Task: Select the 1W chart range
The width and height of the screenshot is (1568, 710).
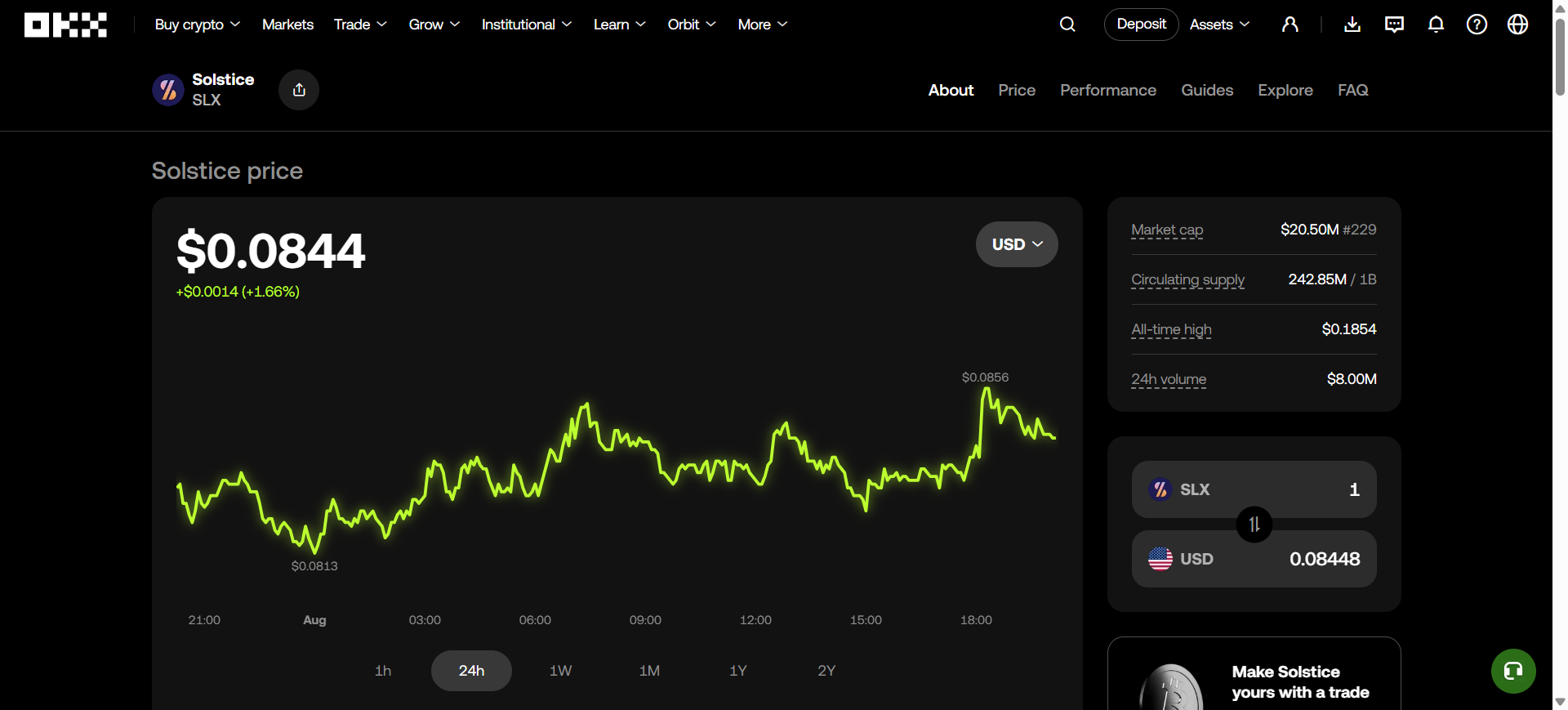Action: [560, 671]
